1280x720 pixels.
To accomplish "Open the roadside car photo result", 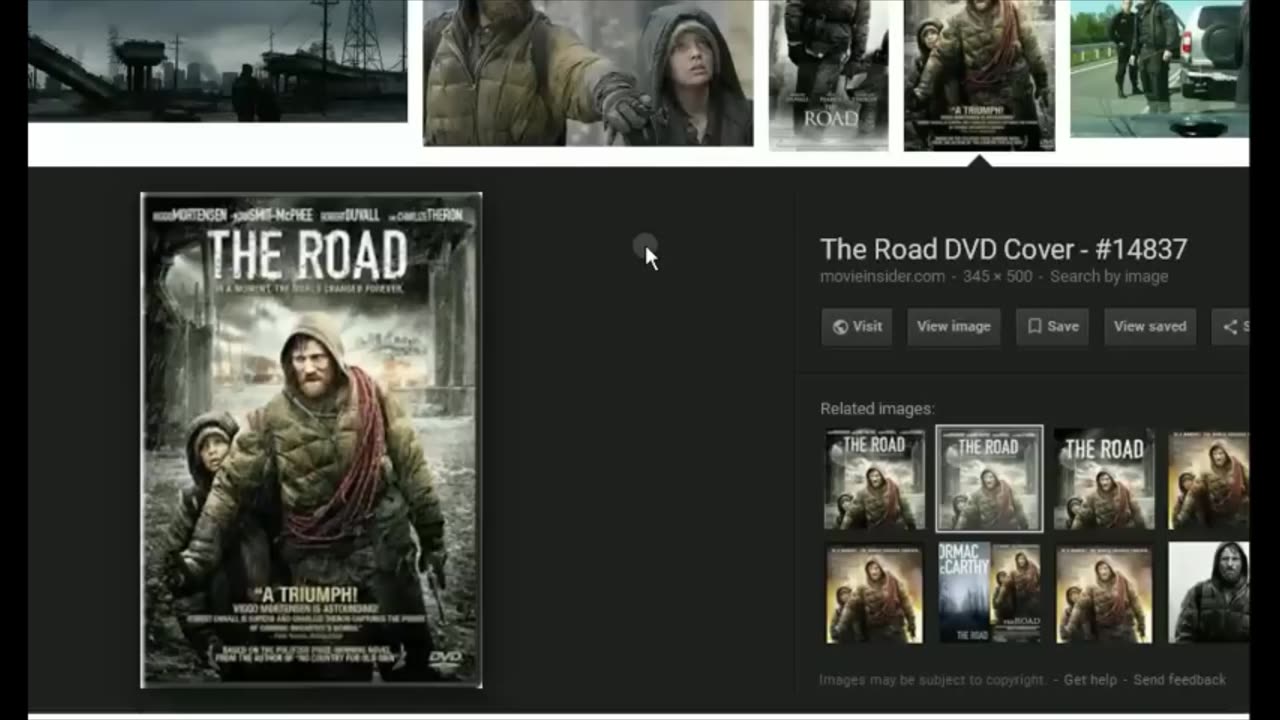I will click(1159, 68).
